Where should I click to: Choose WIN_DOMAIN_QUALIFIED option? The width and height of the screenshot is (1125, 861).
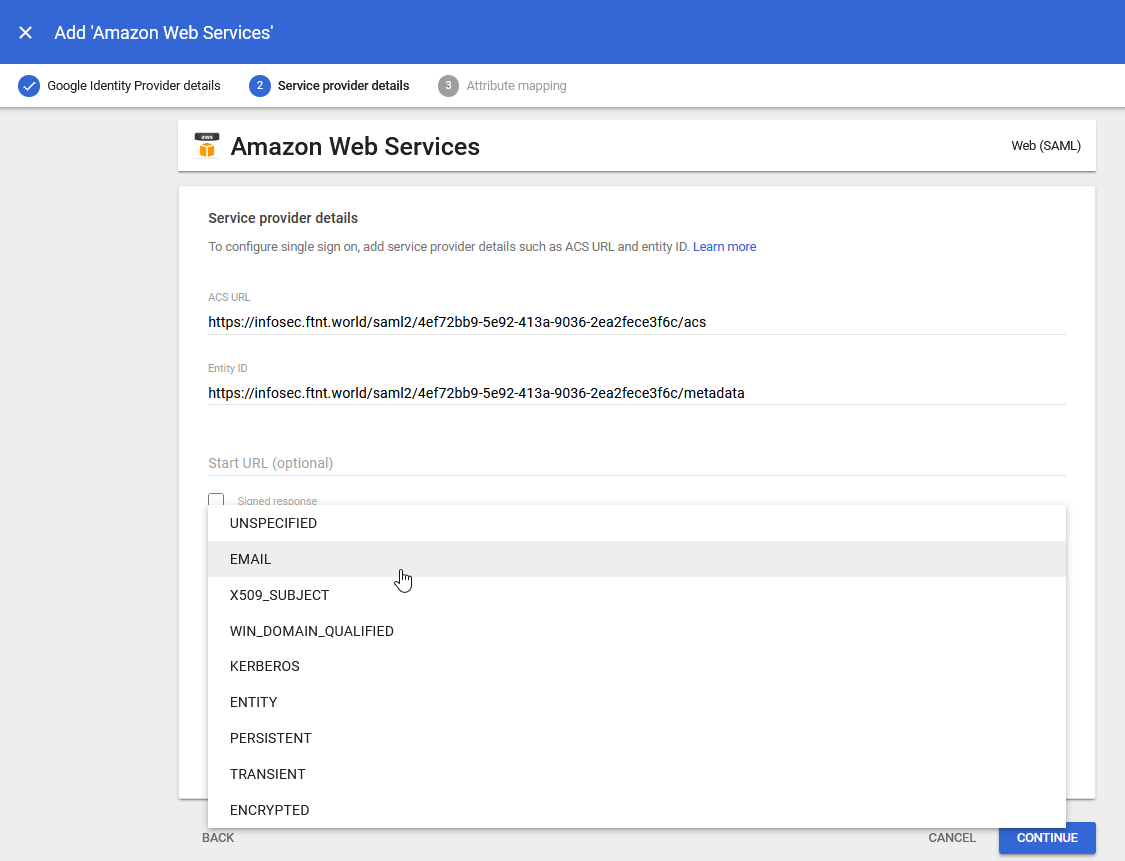[x=636, y=631]
